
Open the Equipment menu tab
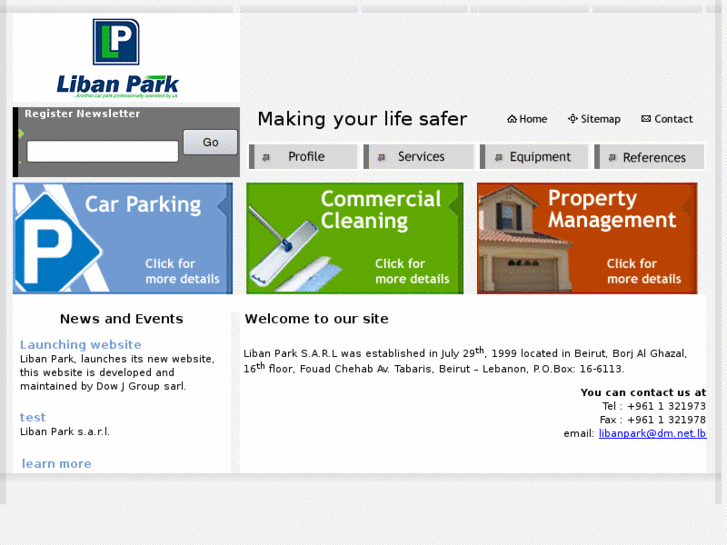coord(534,157)
